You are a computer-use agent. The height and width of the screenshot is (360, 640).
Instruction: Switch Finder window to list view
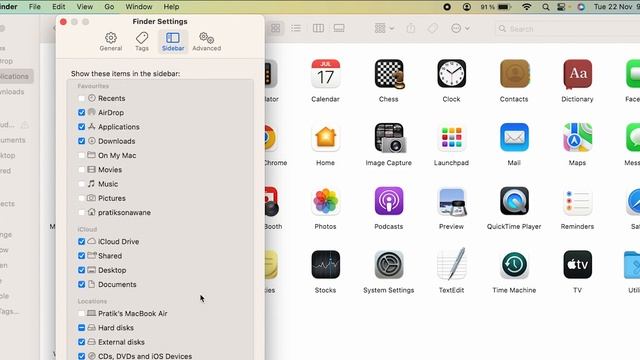[296, 28]
